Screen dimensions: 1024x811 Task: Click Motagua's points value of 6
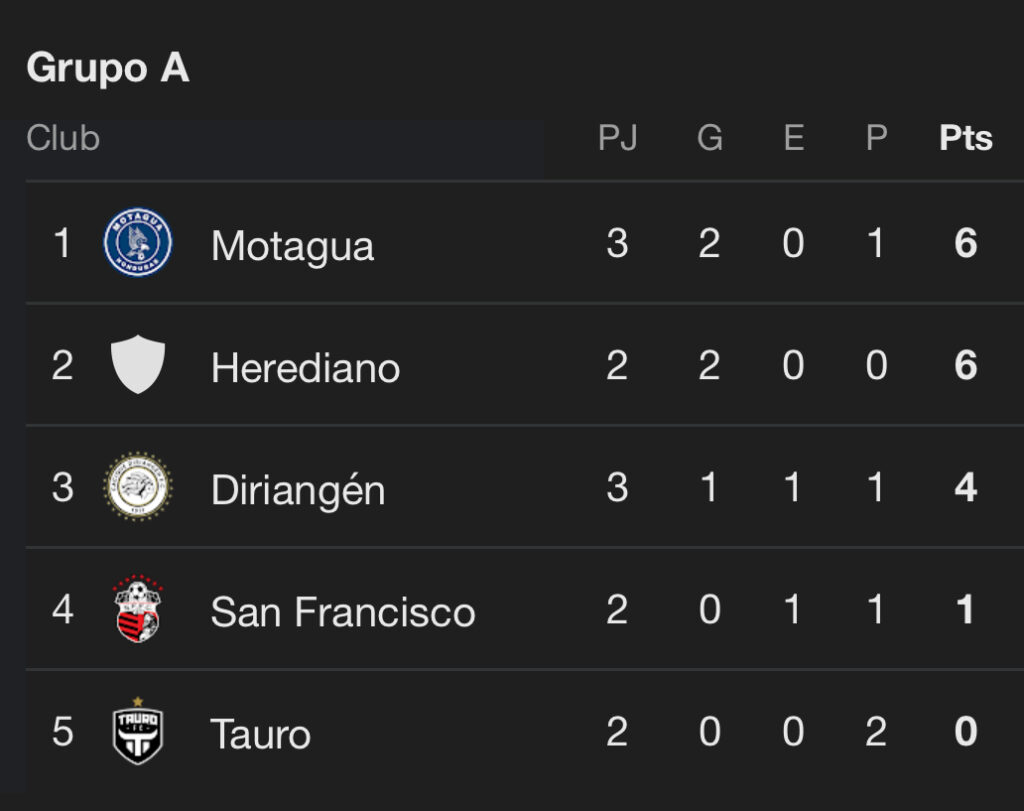click(x=965, y=244)
